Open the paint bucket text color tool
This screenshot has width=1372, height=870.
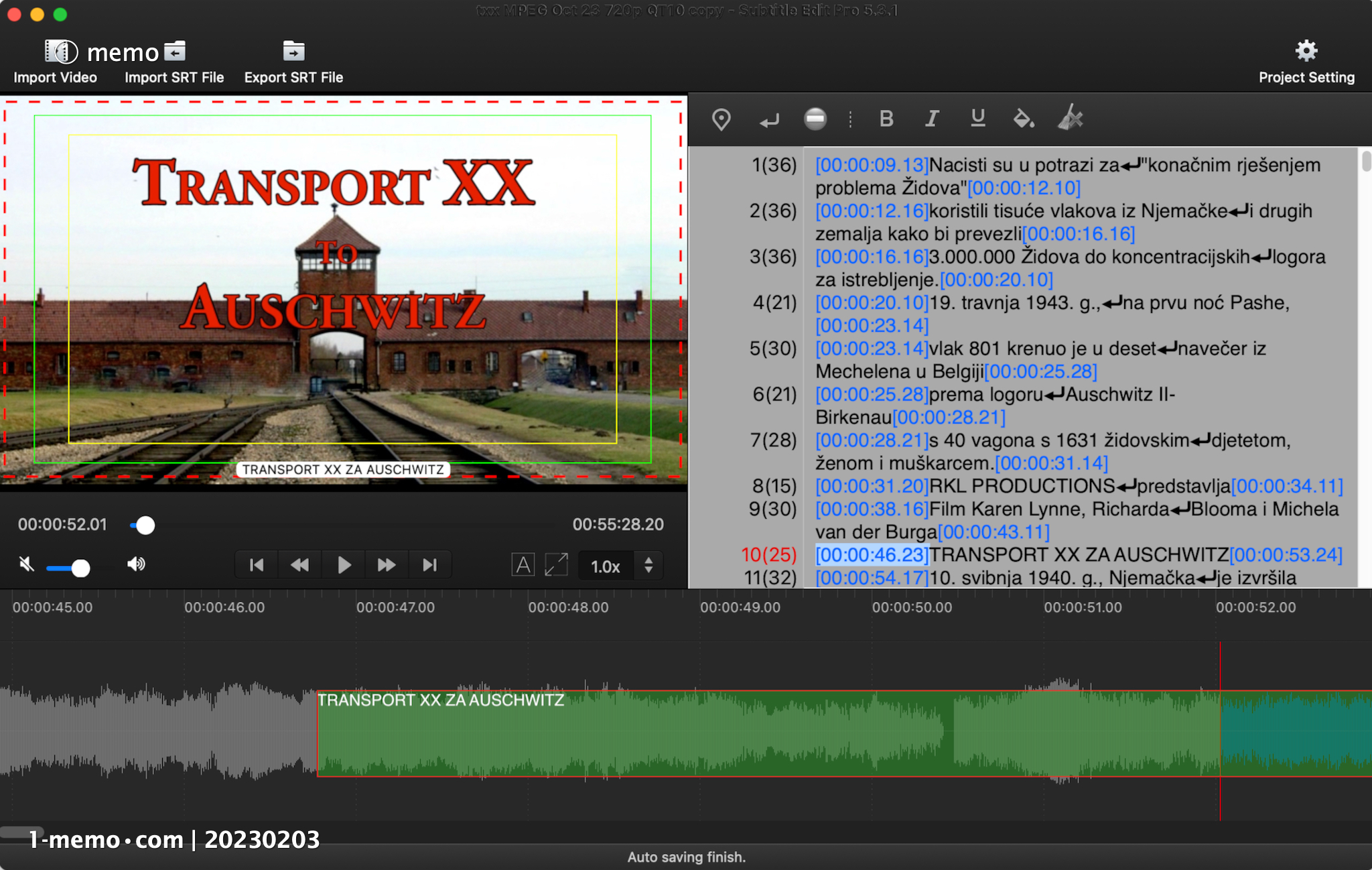pyautogui.click(x=1023, y=119)
